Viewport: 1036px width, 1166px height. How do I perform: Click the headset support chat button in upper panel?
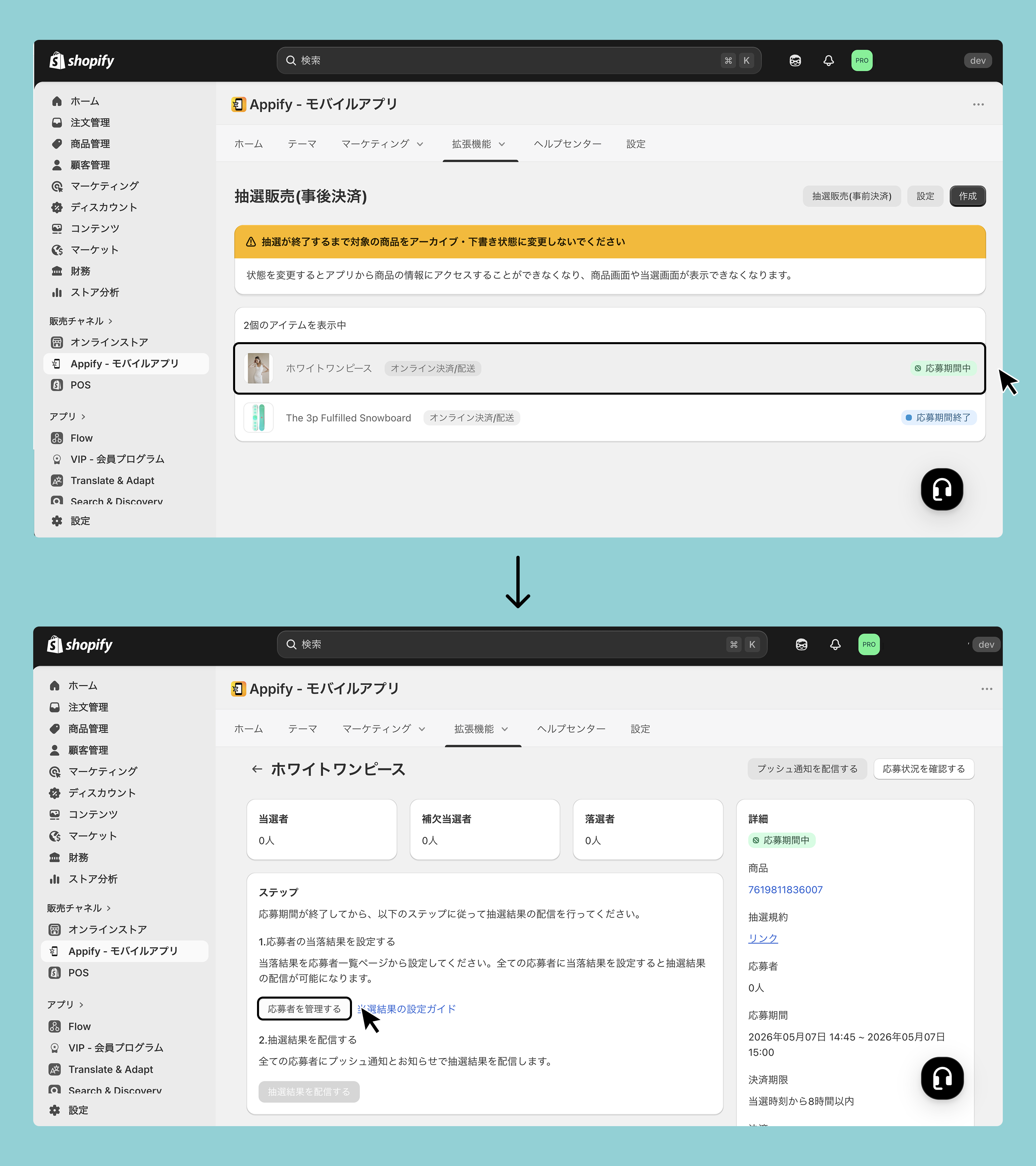(941, 489)
